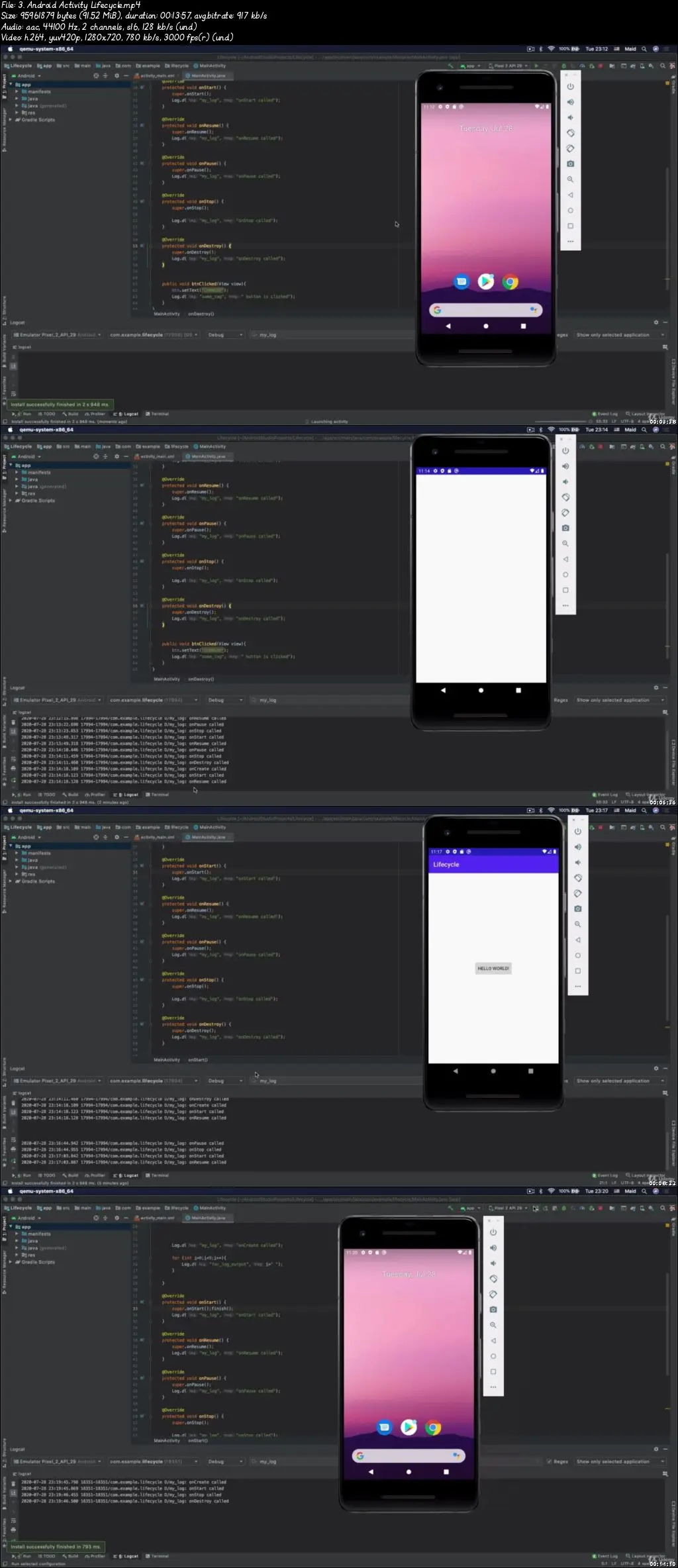The height and width of the screenshot is (1568, 678).
Task: Collapse app module node in 23:14 frame
Action: (x=11, y=465)
